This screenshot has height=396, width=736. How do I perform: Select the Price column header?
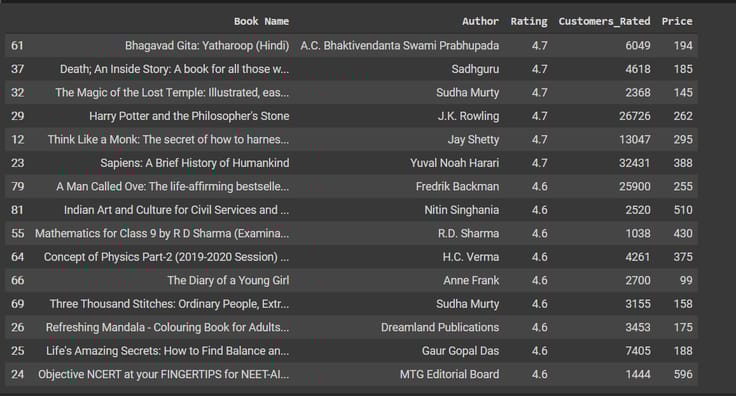click(677, 21)
